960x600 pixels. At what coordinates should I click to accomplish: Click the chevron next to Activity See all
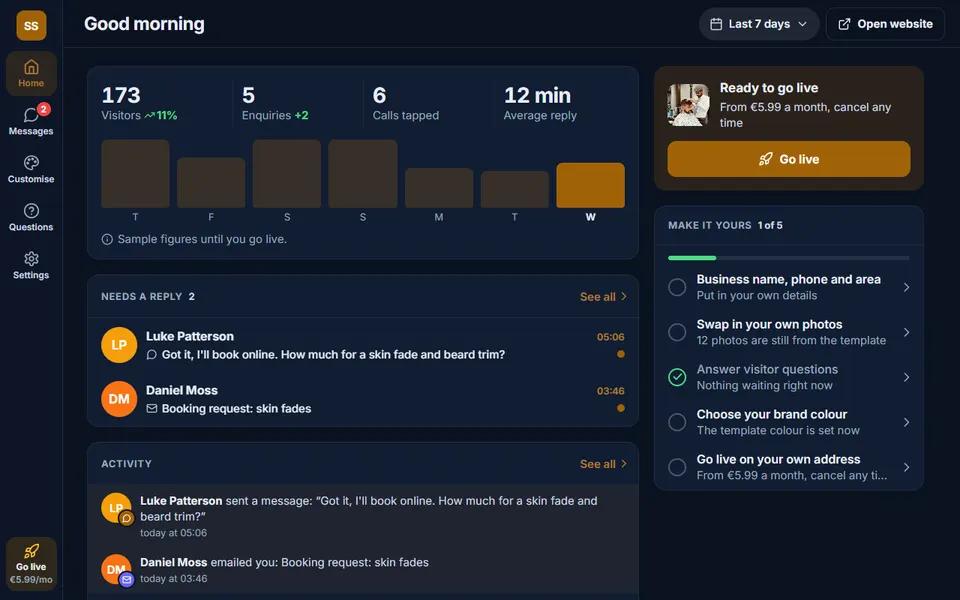click(624, 463)
